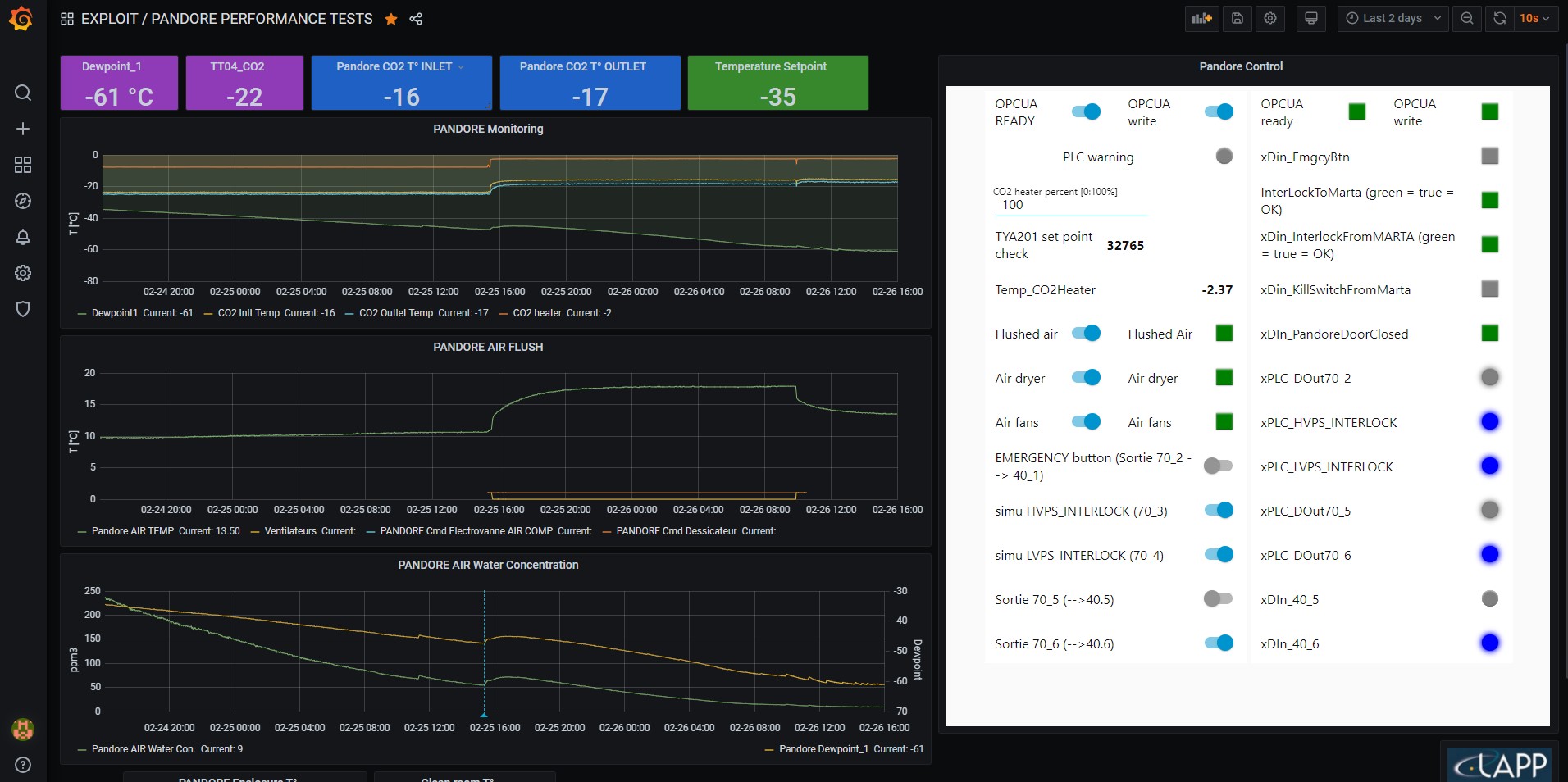The image size is (1568, 782).
Task: Save the dashboard with the save icon
Action: pyautogui.click(x=1238, y=18)
